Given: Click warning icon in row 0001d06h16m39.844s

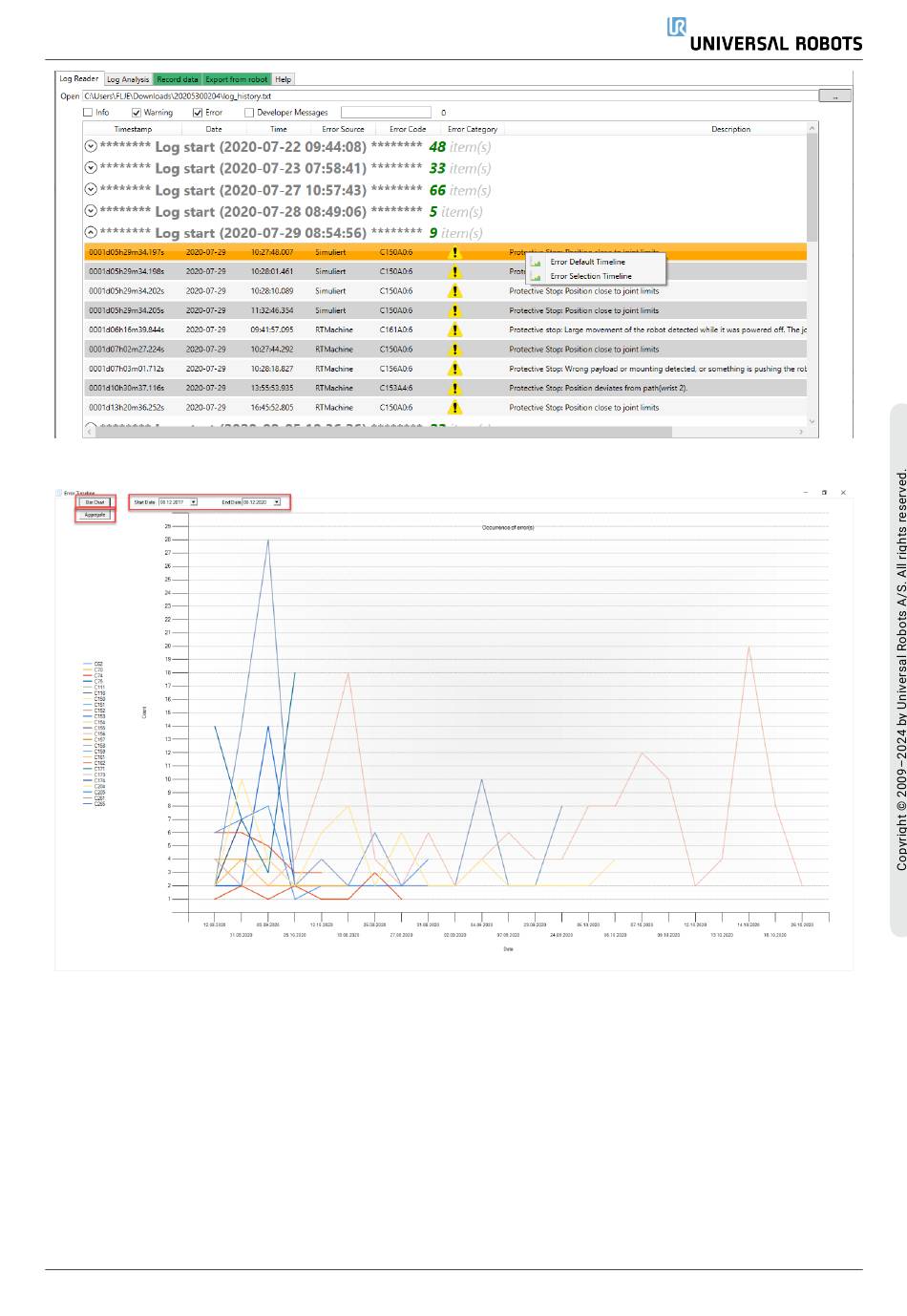Looking at the screenshot, I should coord(455,329).
